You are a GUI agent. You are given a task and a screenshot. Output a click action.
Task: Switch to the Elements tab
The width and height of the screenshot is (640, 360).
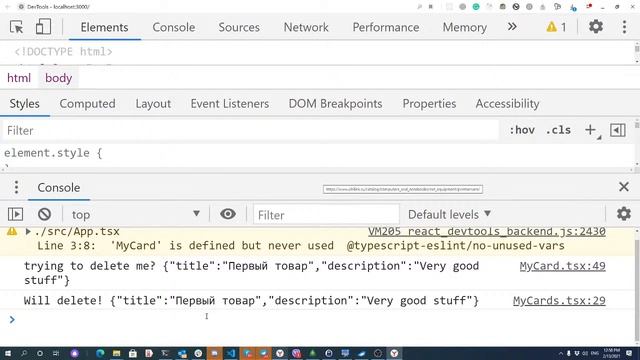(x=104, y=27)
